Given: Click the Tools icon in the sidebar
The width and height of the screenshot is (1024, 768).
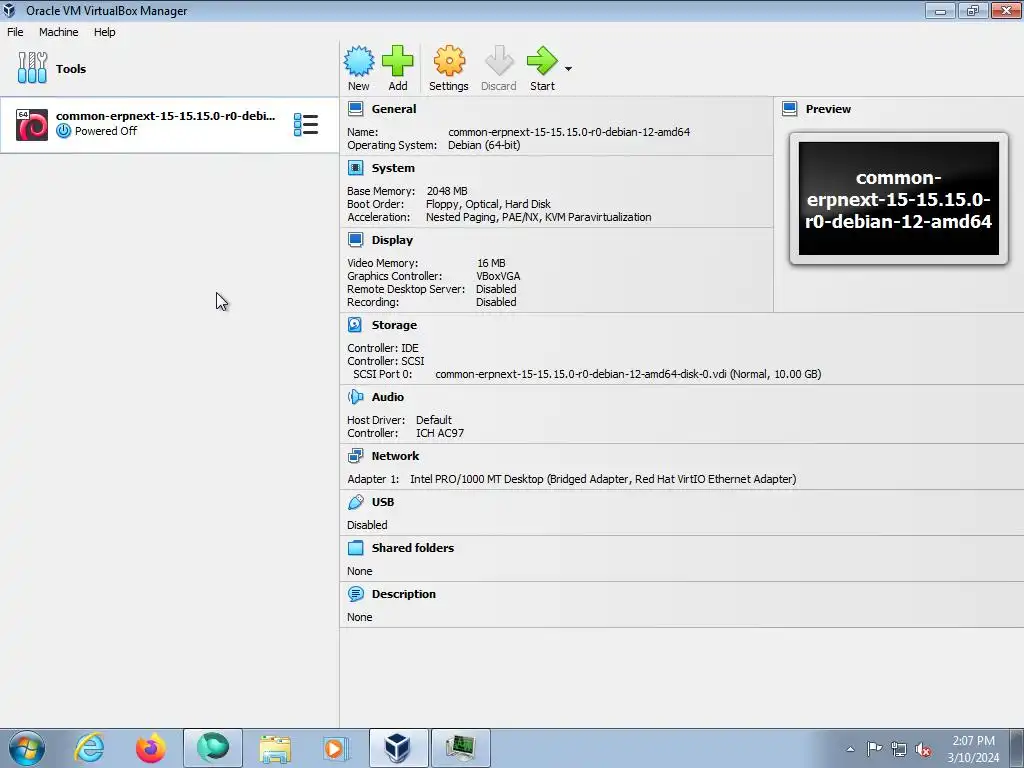Looking at the screenshot, I should [32, 68].
